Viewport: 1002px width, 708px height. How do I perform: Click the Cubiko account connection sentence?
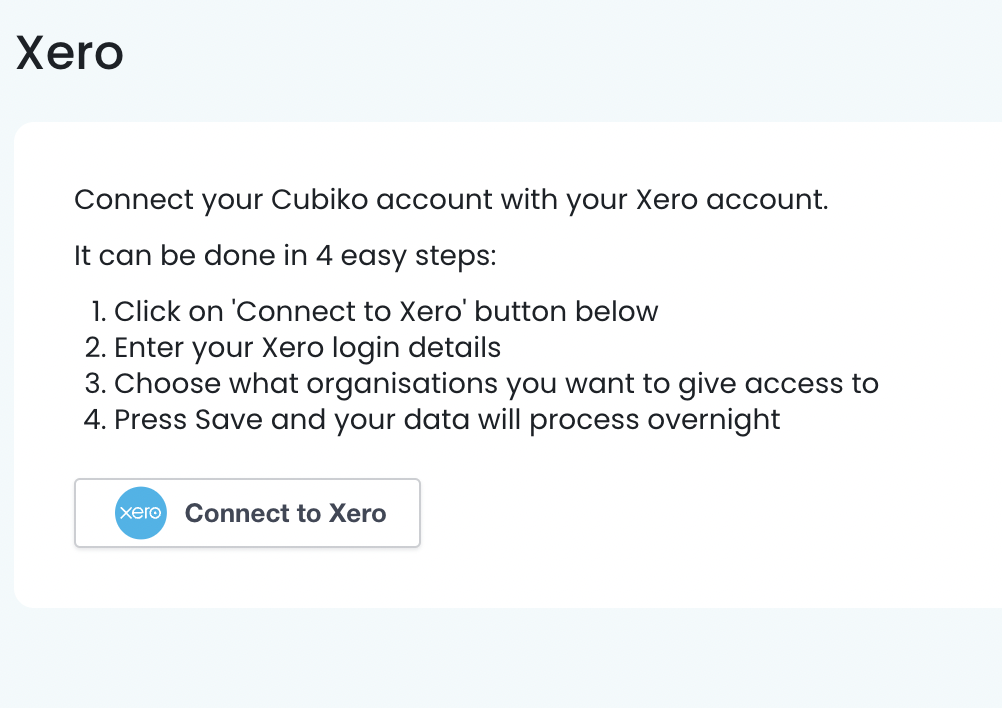click(x=450, y=199)
